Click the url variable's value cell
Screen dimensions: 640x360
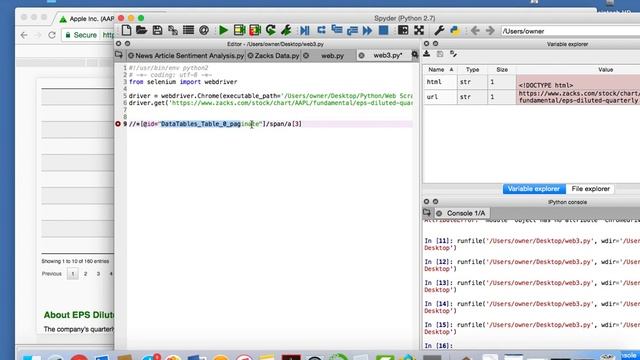pos(578,97)
